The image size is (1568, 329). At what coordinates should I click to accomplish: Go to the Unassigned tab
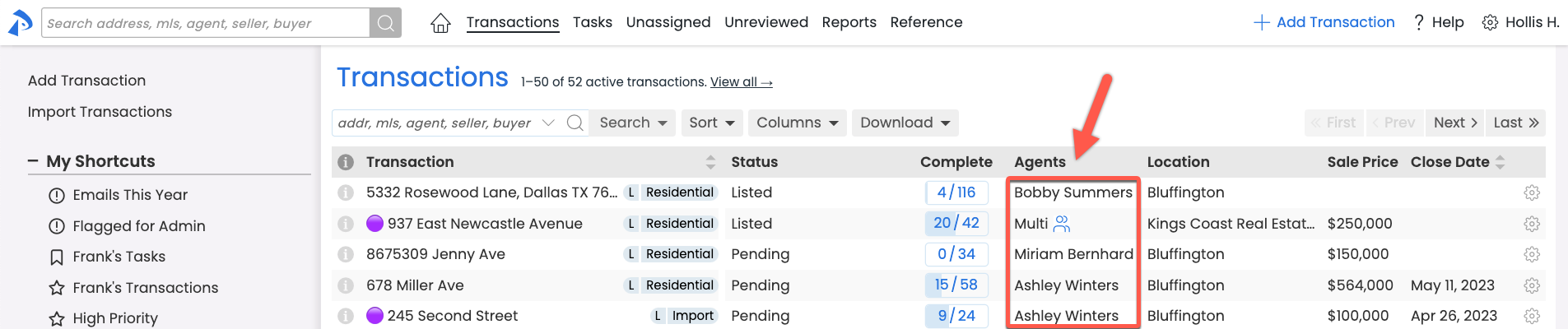668,22
